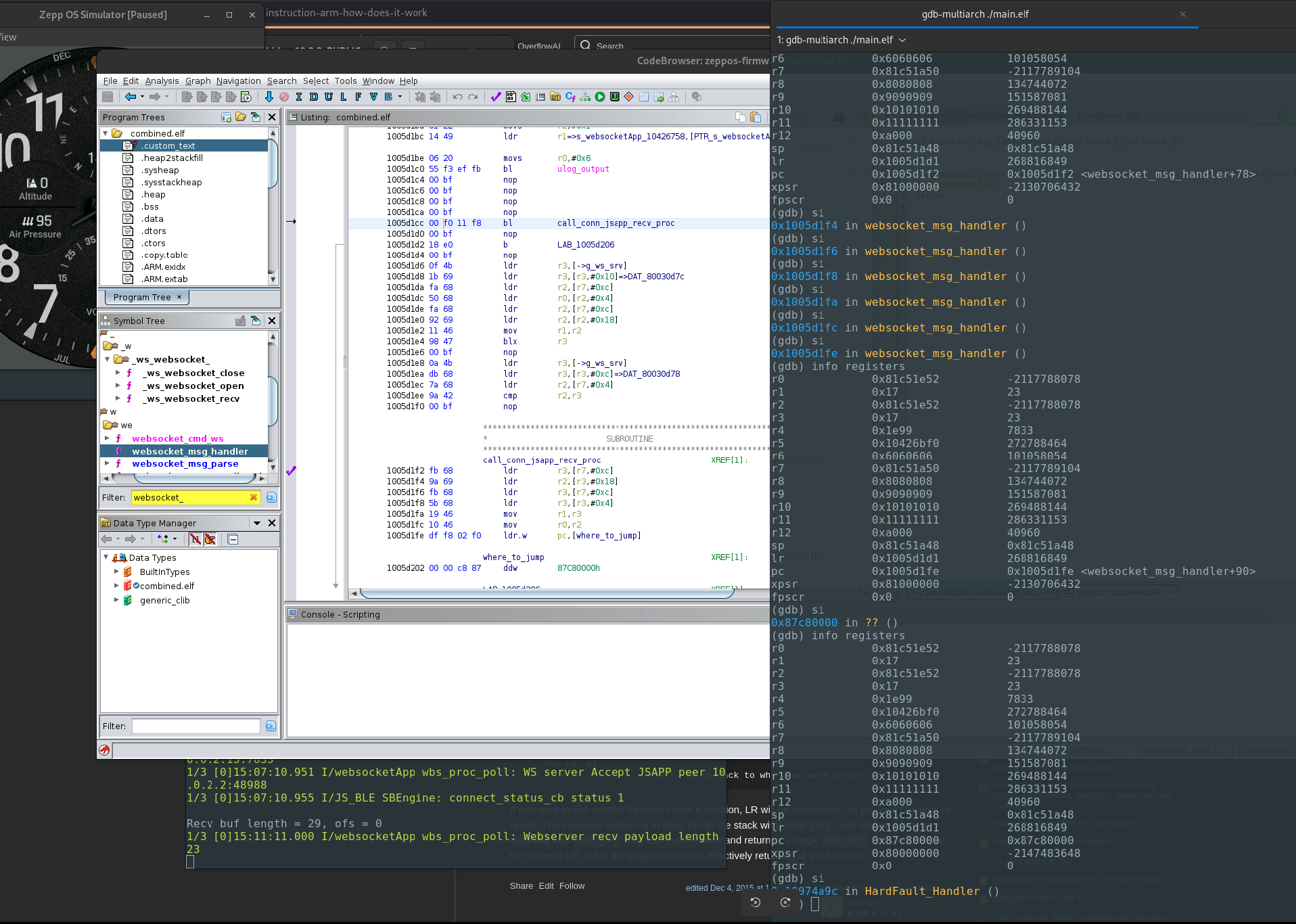Expand generic_clib data type archive
The width and height of the screenshot is (1296, 924).
(116, 600)
